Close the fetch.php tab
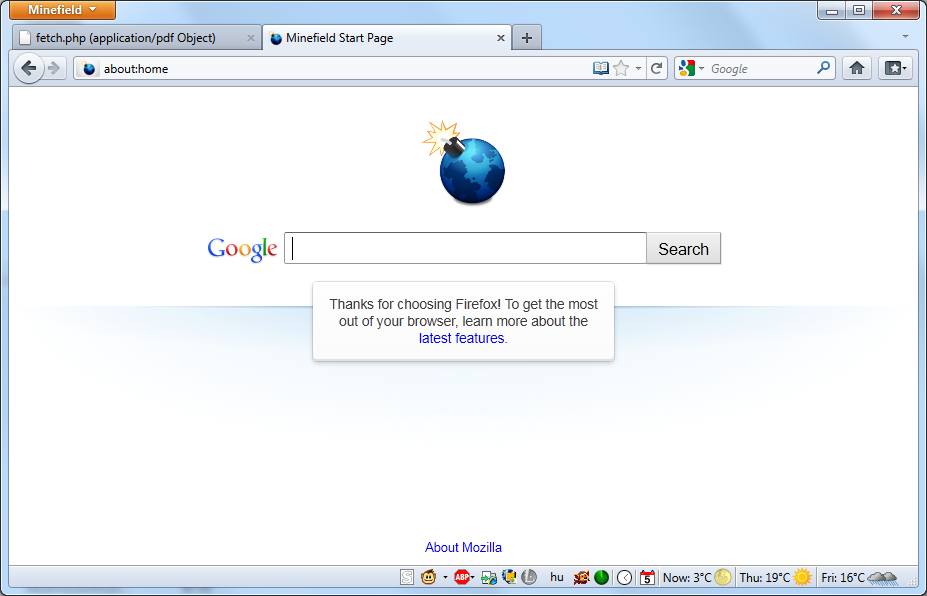 [x=251, y=38]
